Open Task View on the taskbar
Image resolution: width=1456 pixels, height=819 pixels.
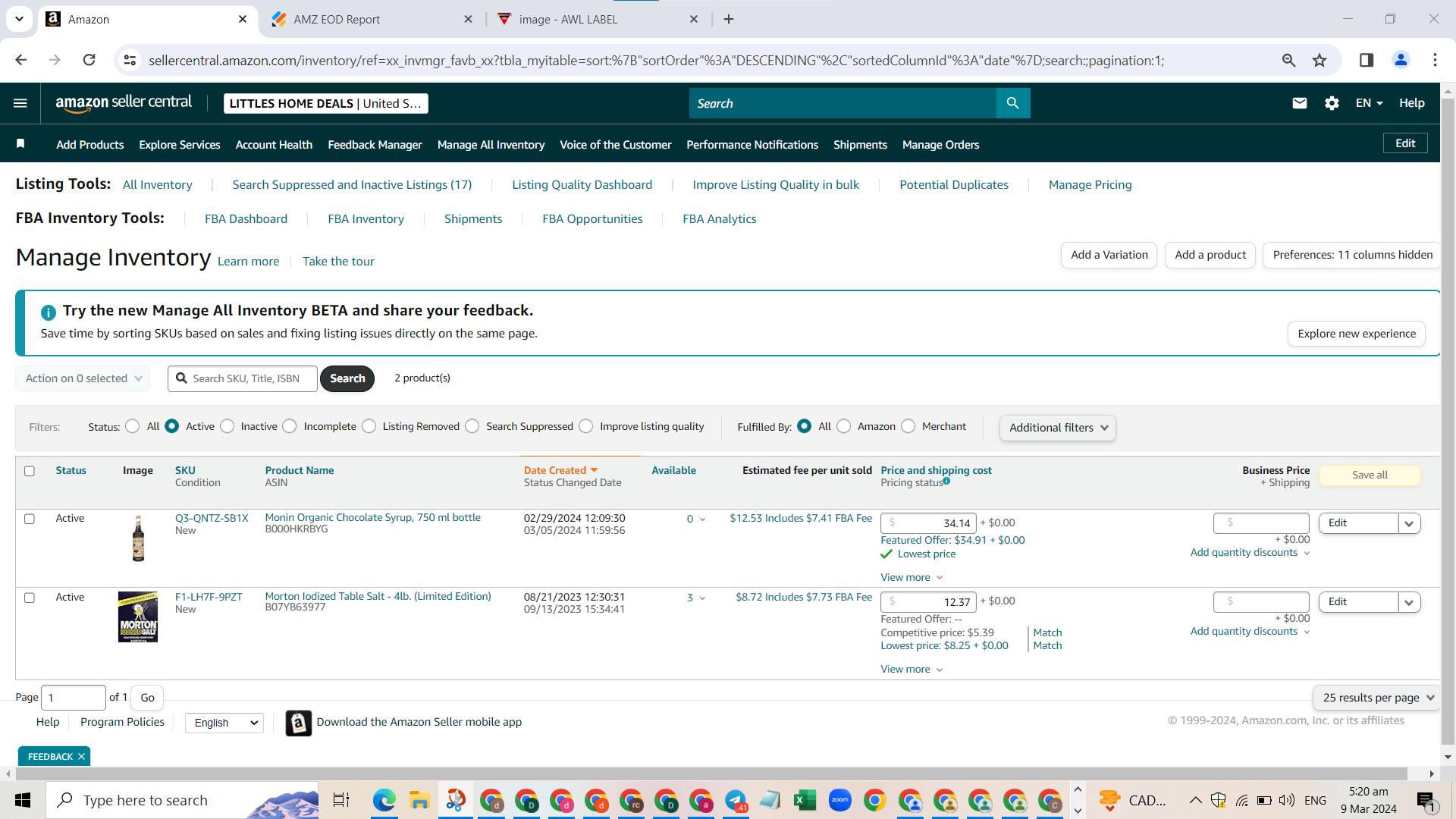341,800
